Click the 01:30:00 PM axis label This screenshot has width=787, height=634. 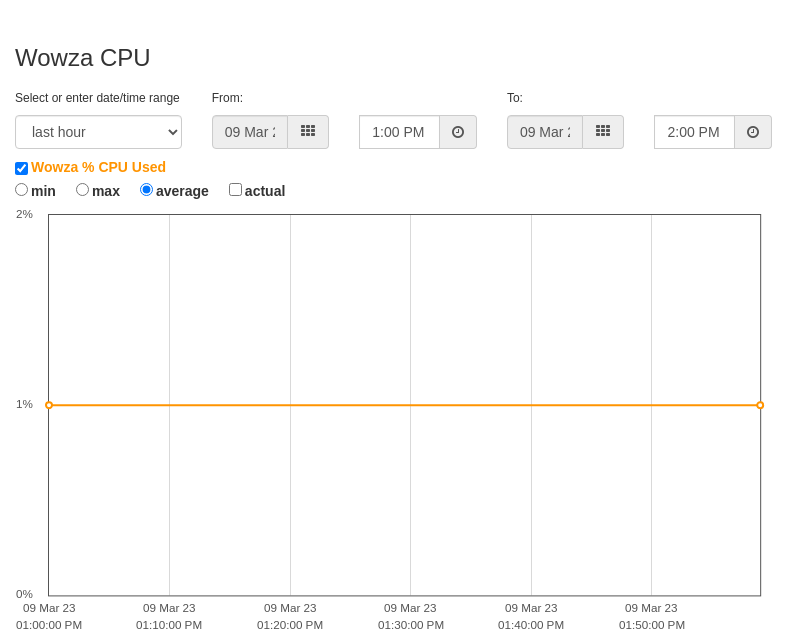click(x=411, y=625)
